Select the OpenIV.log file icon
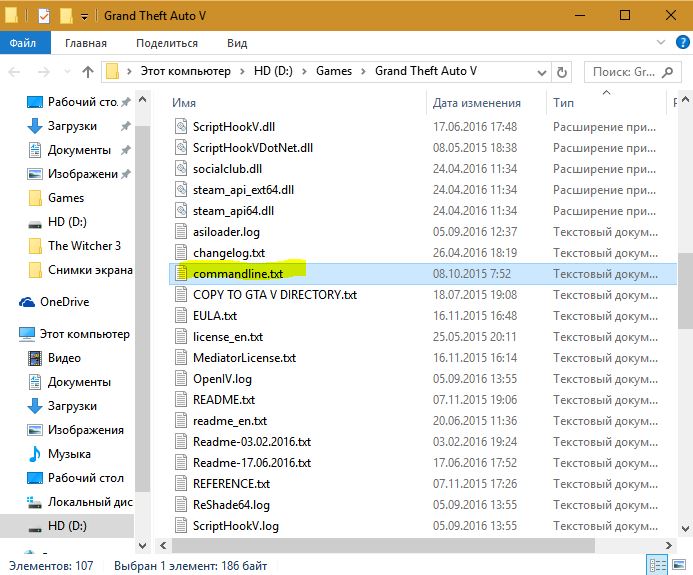 tap(181, 379)
